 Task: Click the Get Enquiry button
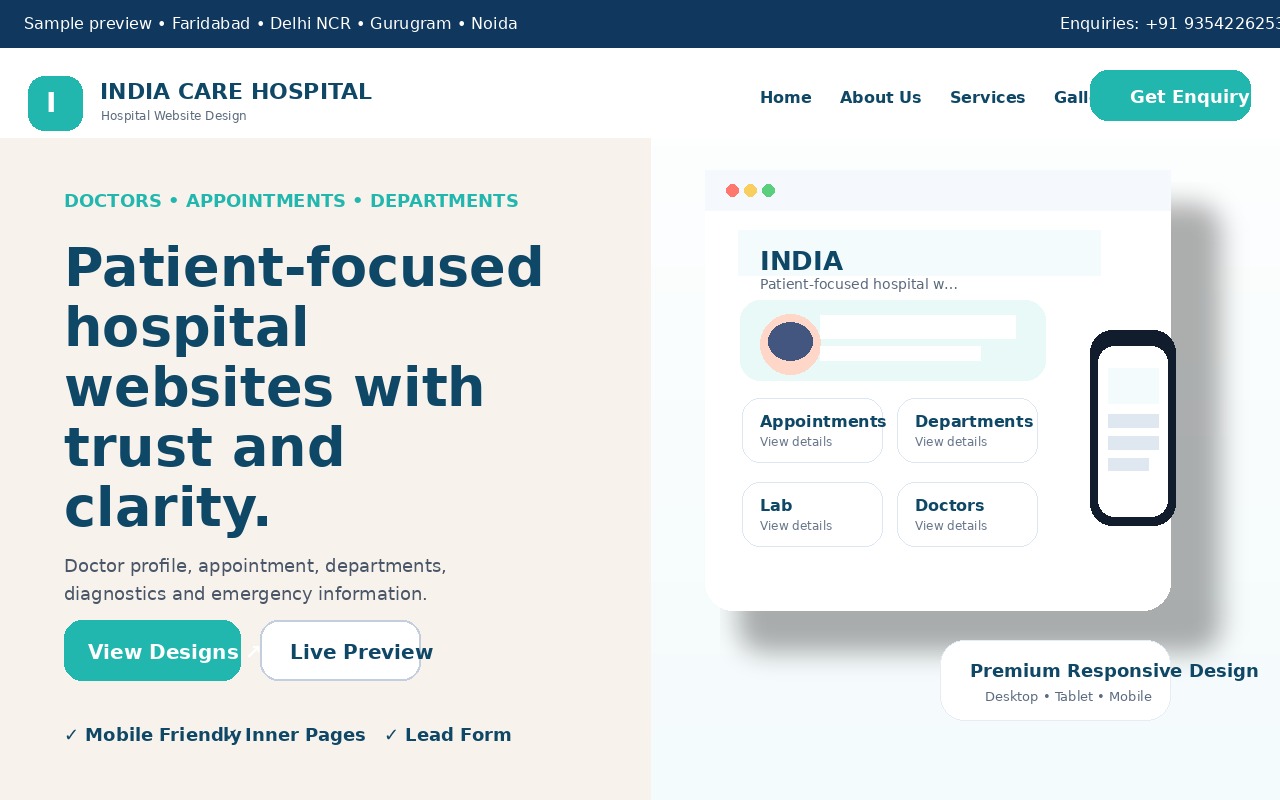1170,96
